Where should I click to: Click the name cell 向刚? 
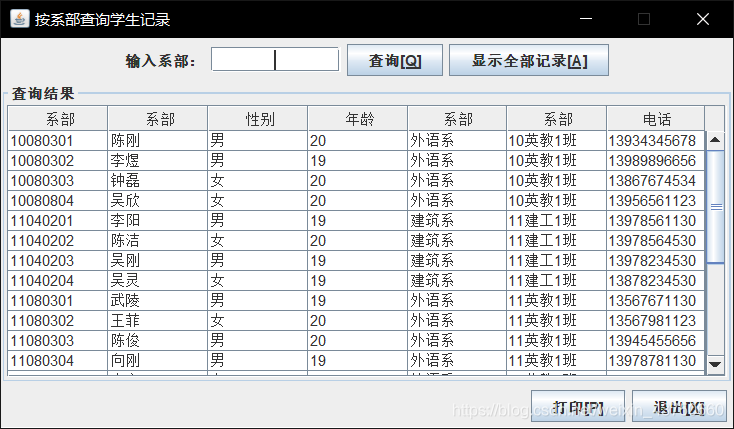click(158, 361)
